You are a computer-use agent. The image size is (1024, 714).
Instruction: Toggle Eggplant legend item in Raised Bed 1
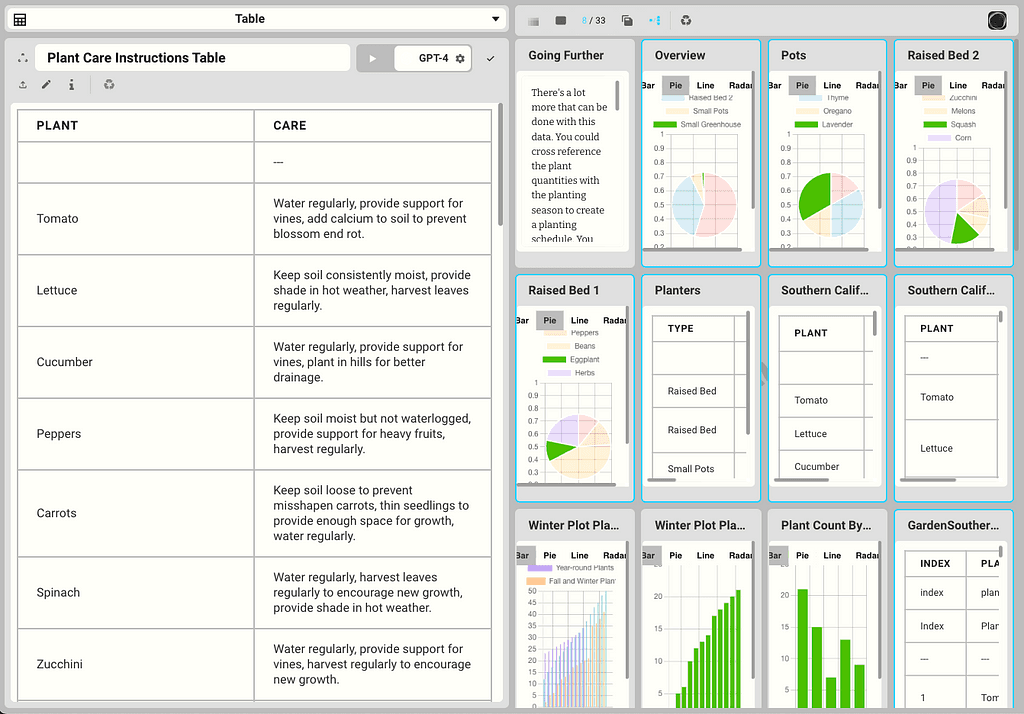click(x=571, y=360)
